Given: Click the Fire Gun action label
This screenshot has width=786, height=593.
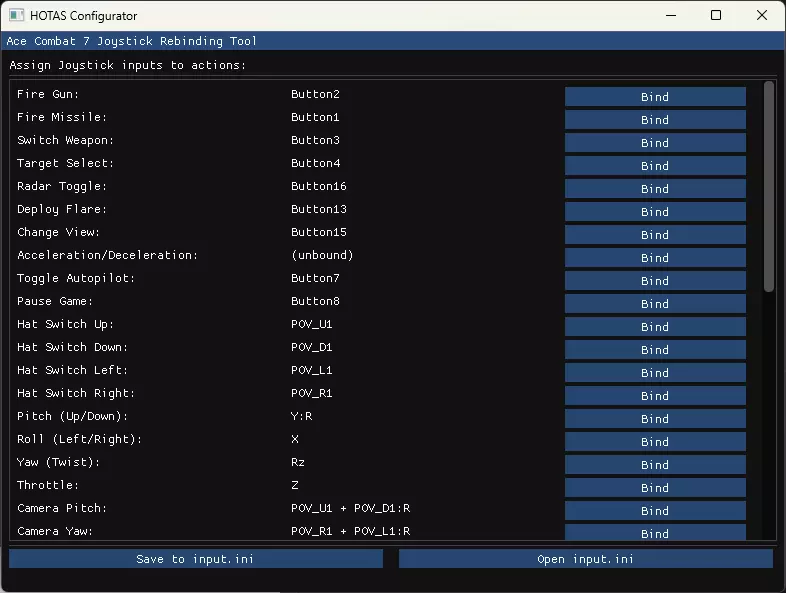Looking at the screenshot, I should click(x=48, y=94).
